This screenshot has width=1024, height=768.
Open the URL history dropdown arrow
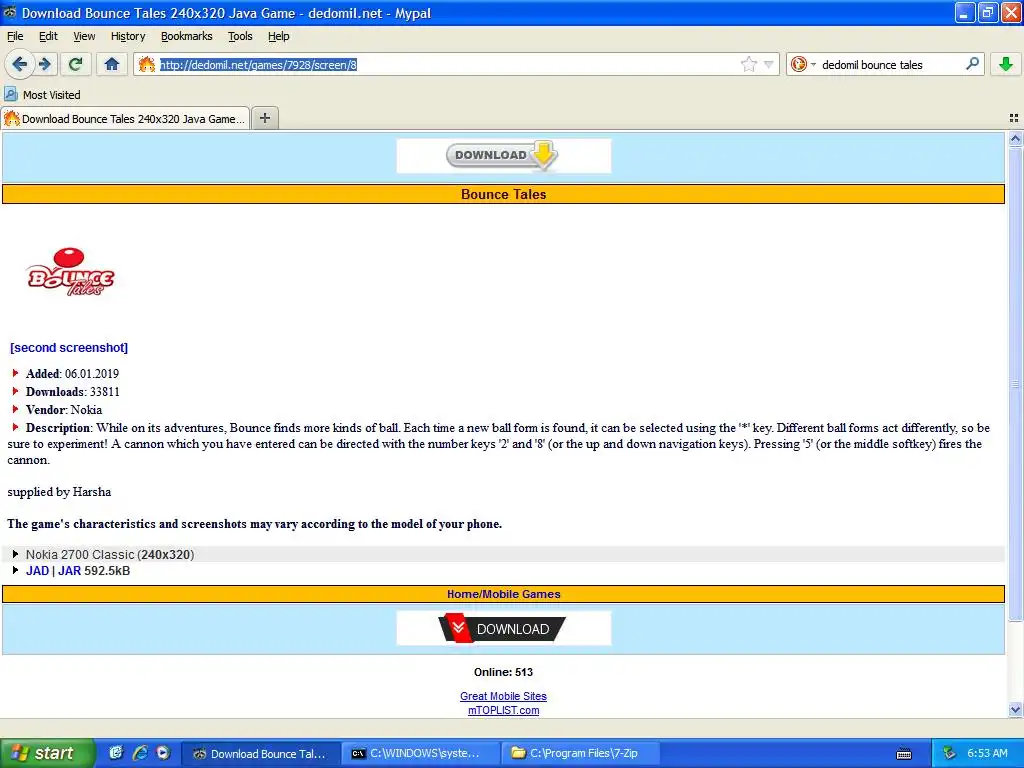(x=769, y=64)
